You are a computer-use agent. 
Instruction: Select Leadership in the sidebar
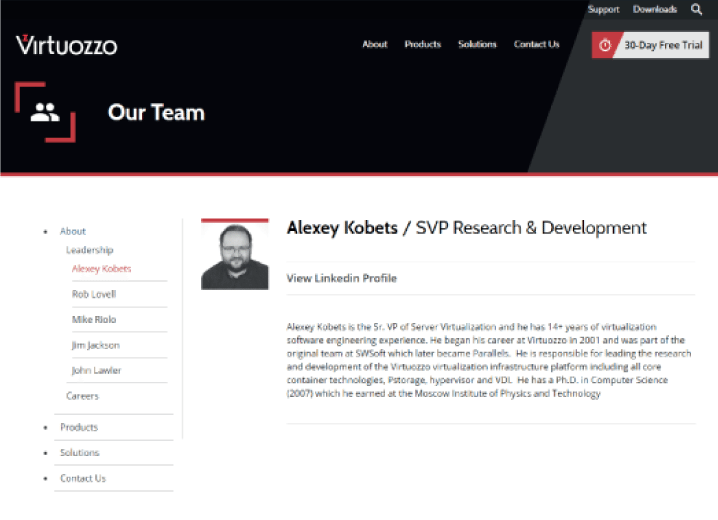90,250
